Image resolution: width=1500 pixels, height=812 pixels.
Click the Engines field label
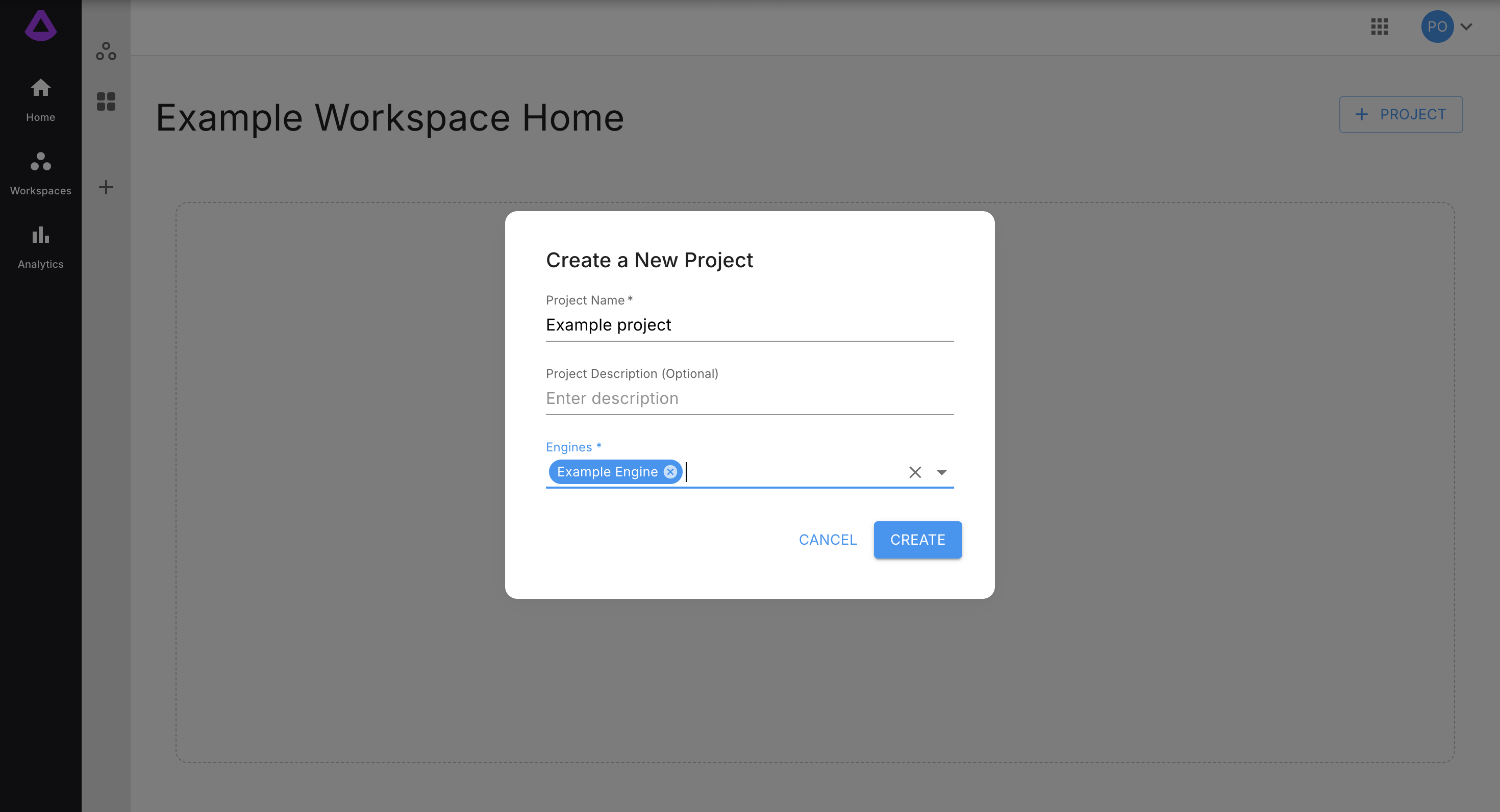click(x=573, y=447)
